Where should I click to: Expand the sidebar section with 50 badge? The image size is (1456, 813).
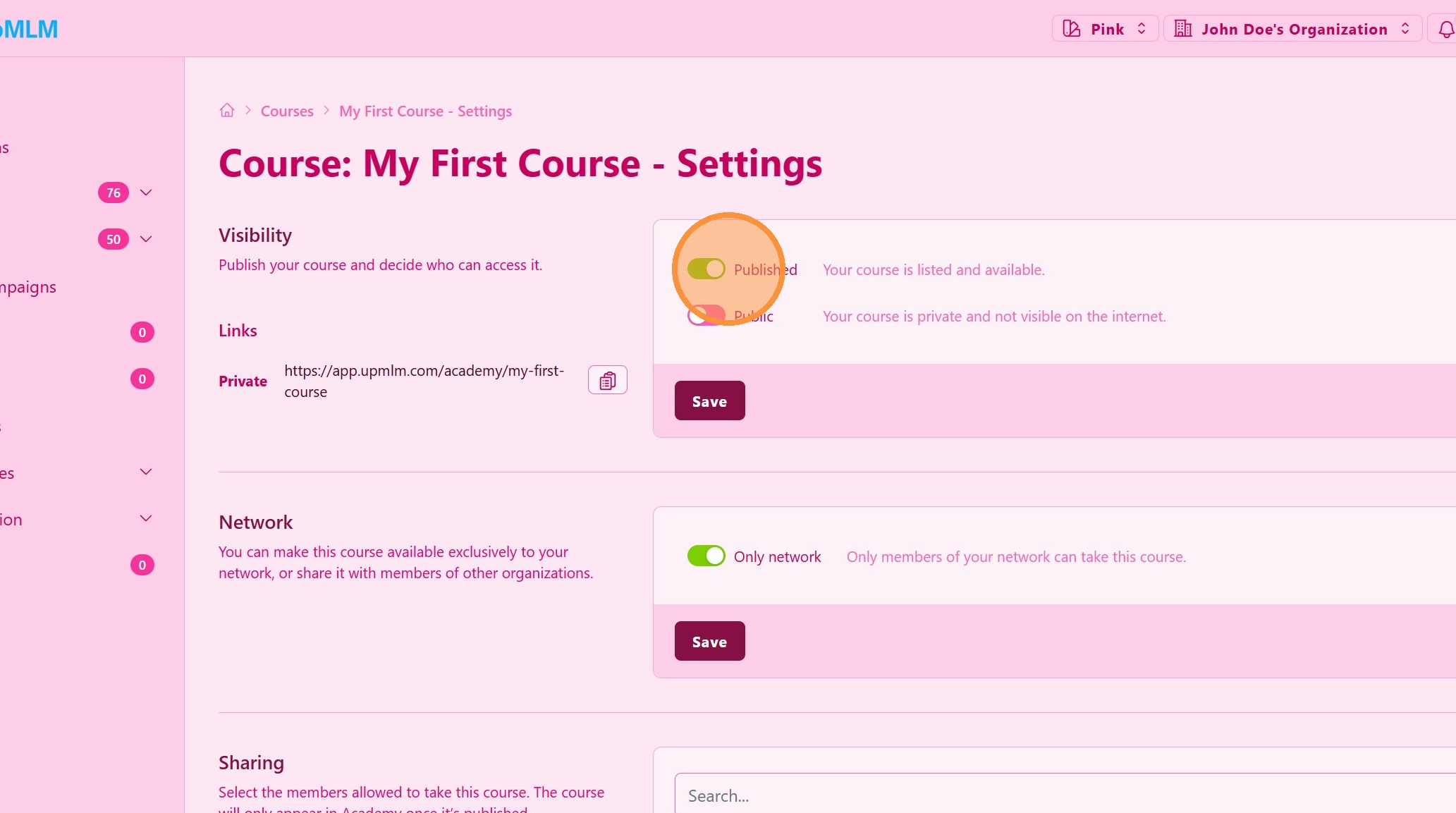click(146, 239)
